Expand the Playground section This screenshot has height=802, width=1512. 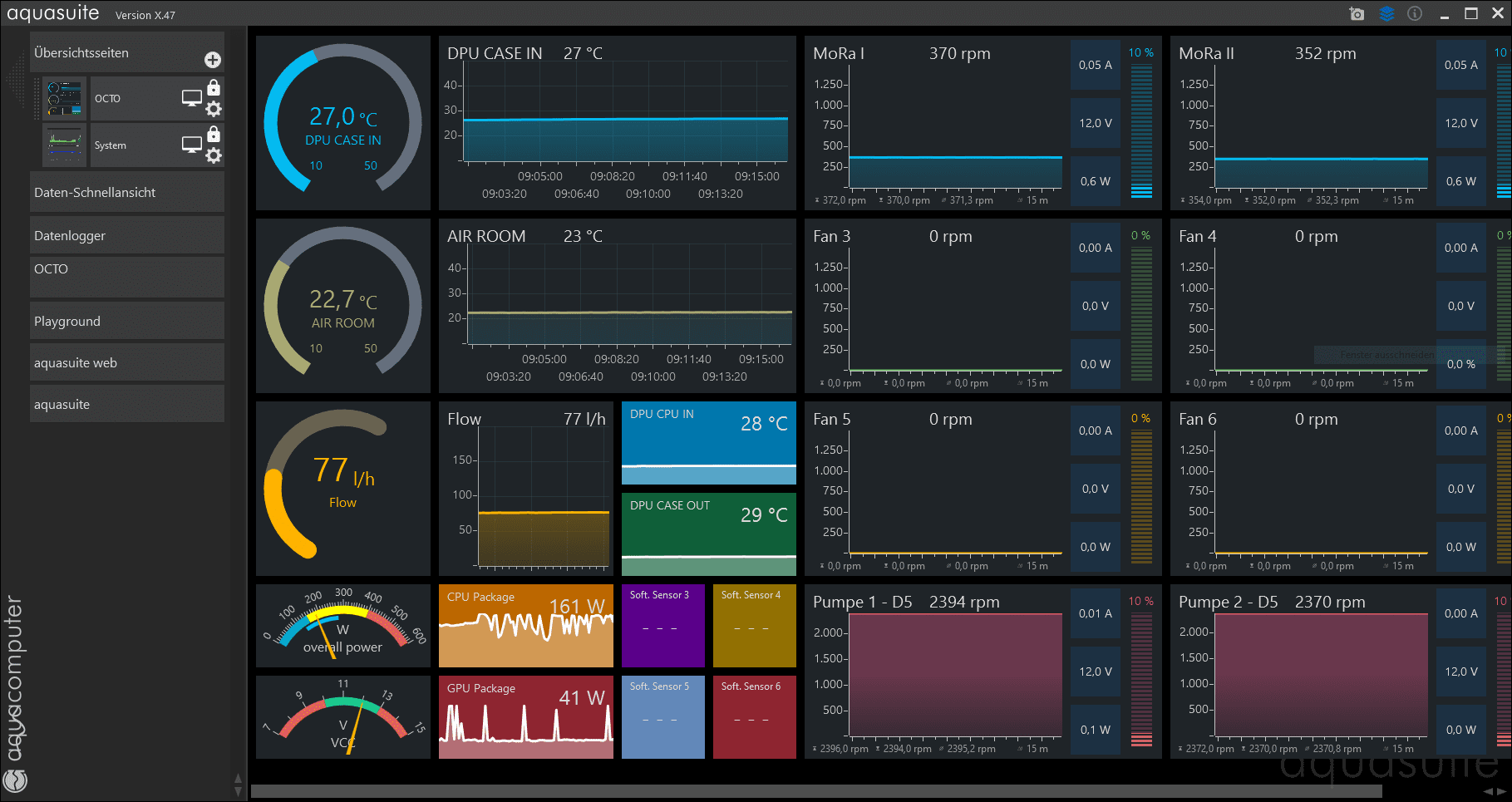coord(127,321)
